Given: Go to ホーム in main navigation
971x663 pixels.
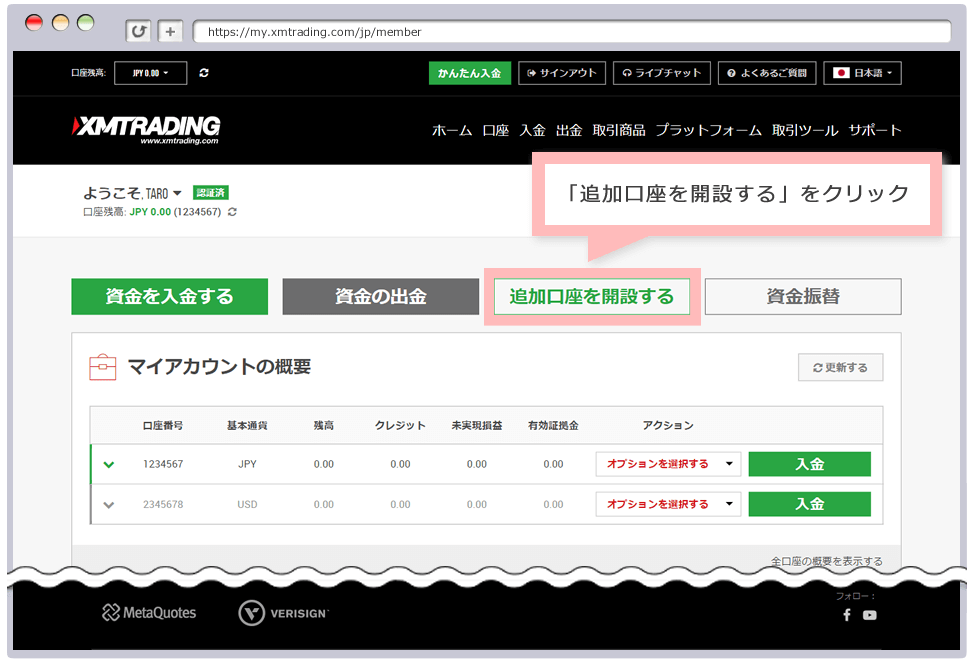Looking at the screenshot, I should tap(452, 131).
